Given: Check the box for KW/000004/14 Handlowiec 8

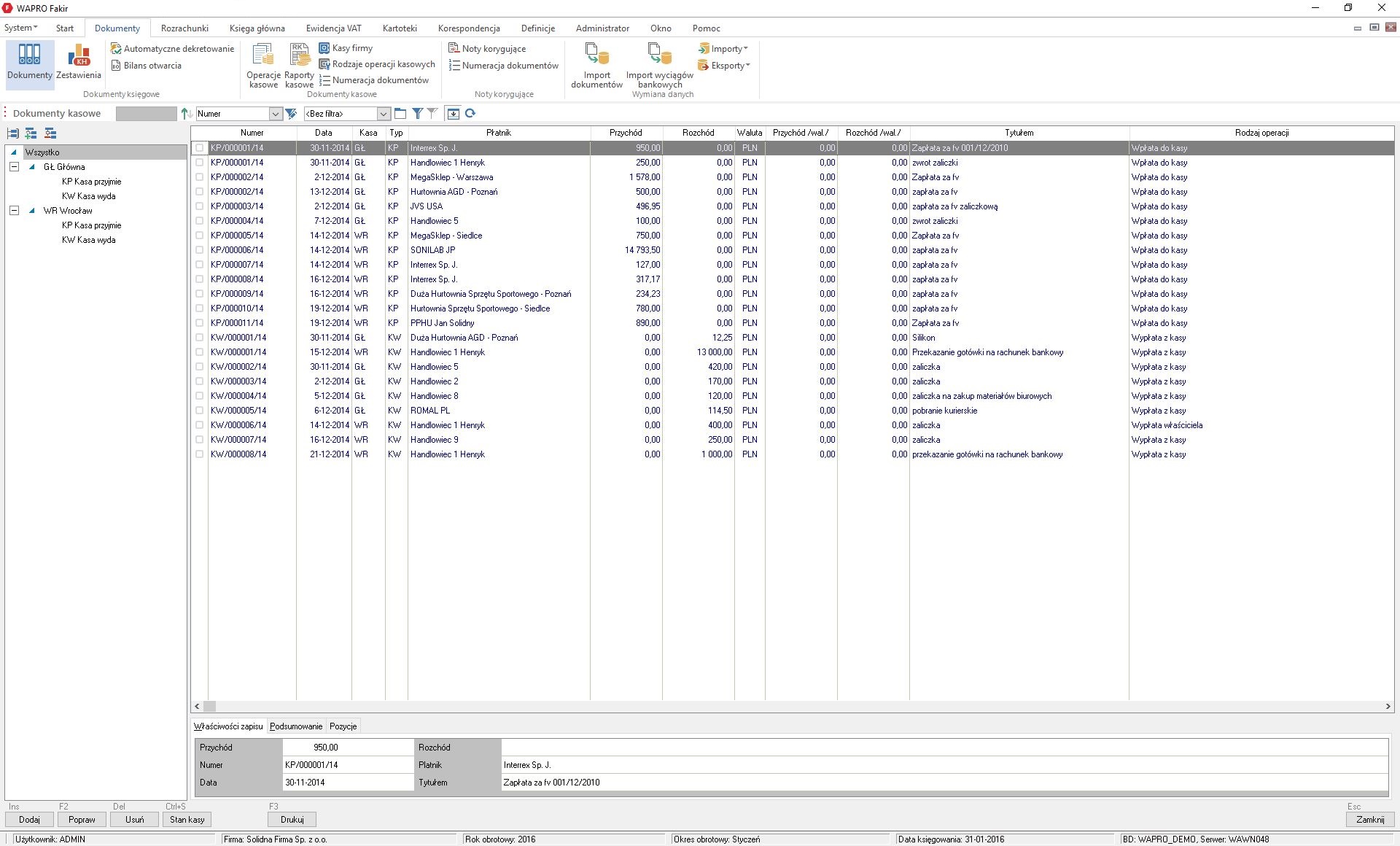Looking at the screenshot, I should click(199, 396).
